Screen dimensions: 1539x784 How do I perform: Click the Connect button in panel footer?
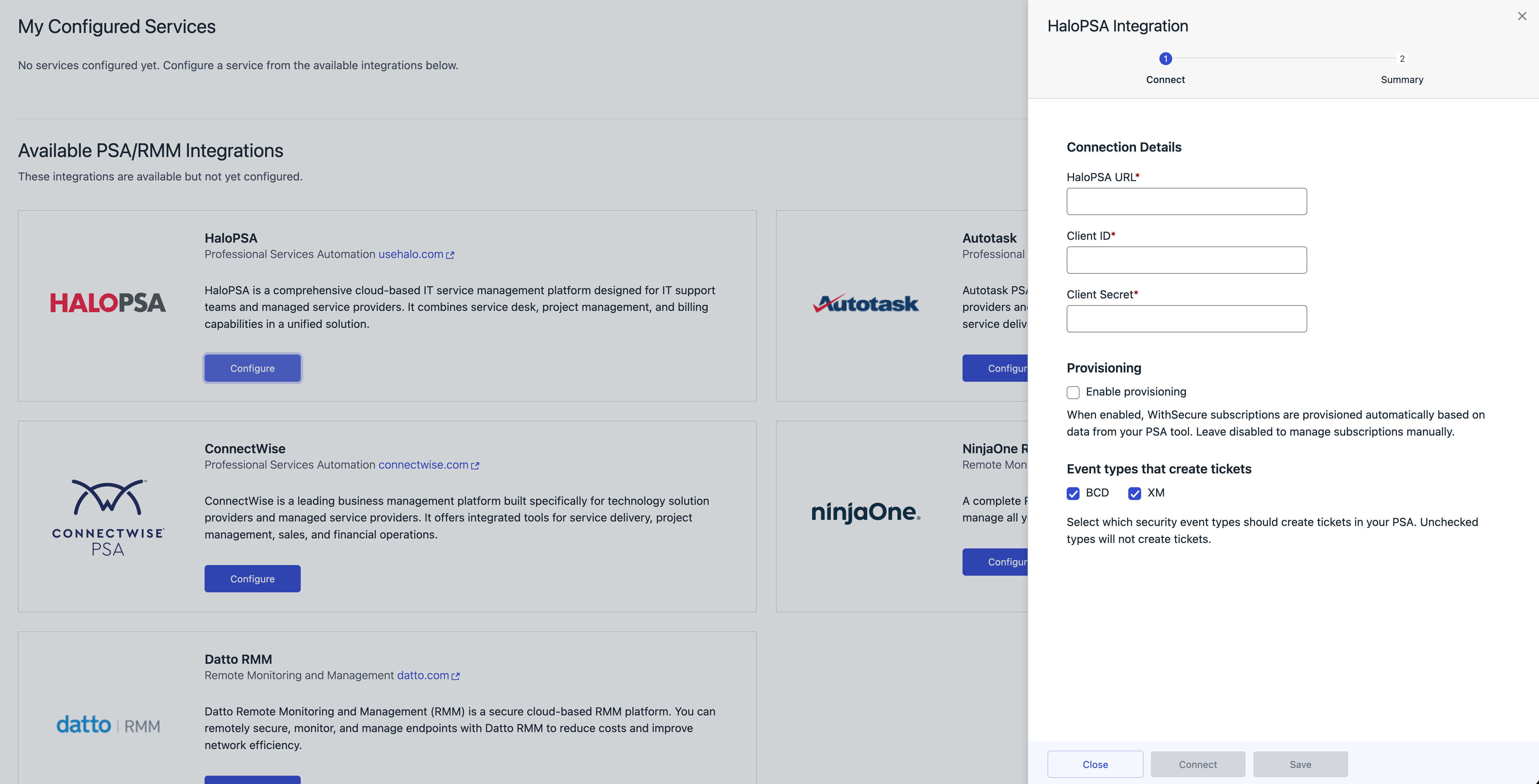[1197, 764]
